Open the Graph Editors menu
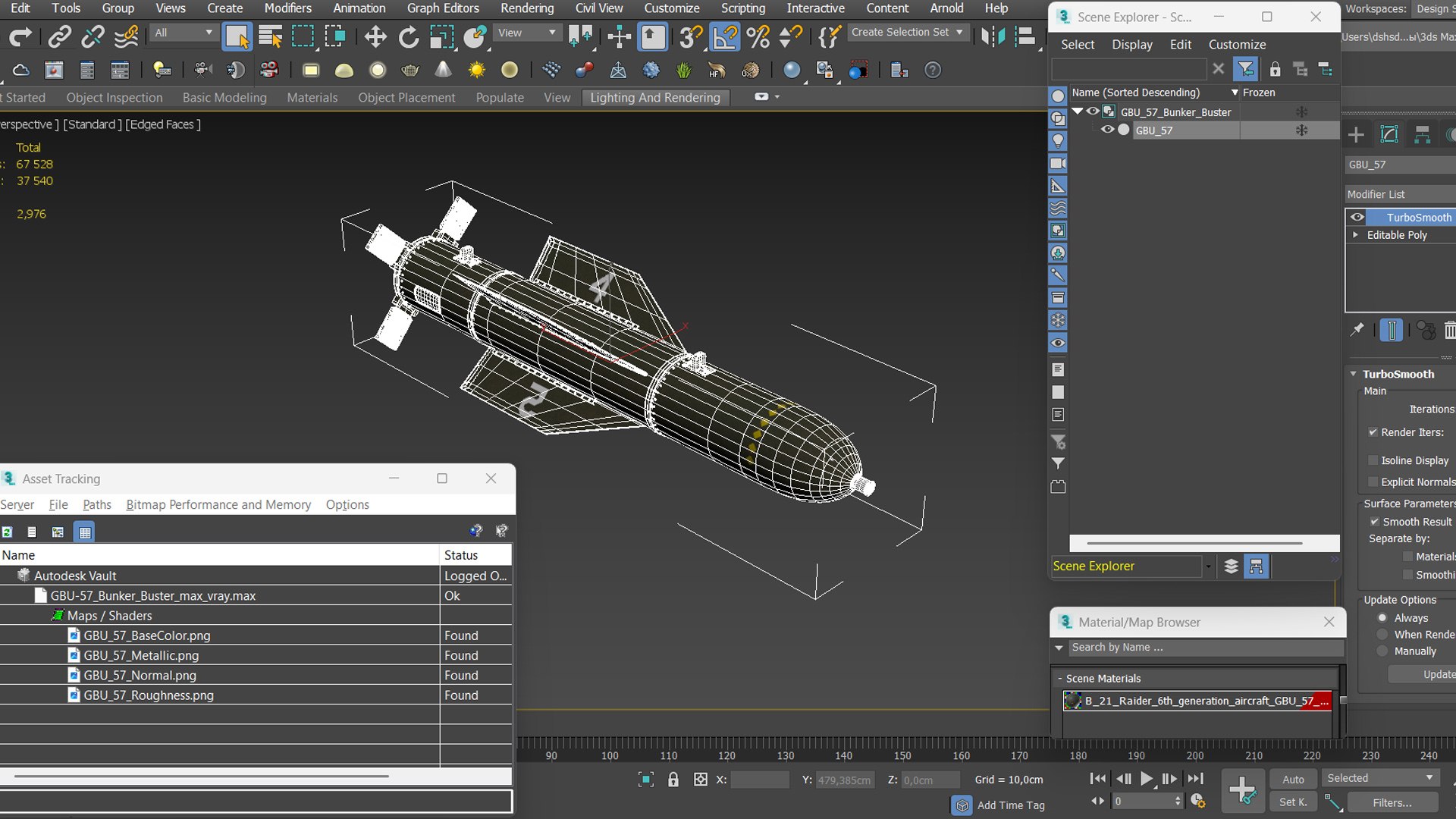Viewport: 1456px width, 819px height. tap(443, 8)
